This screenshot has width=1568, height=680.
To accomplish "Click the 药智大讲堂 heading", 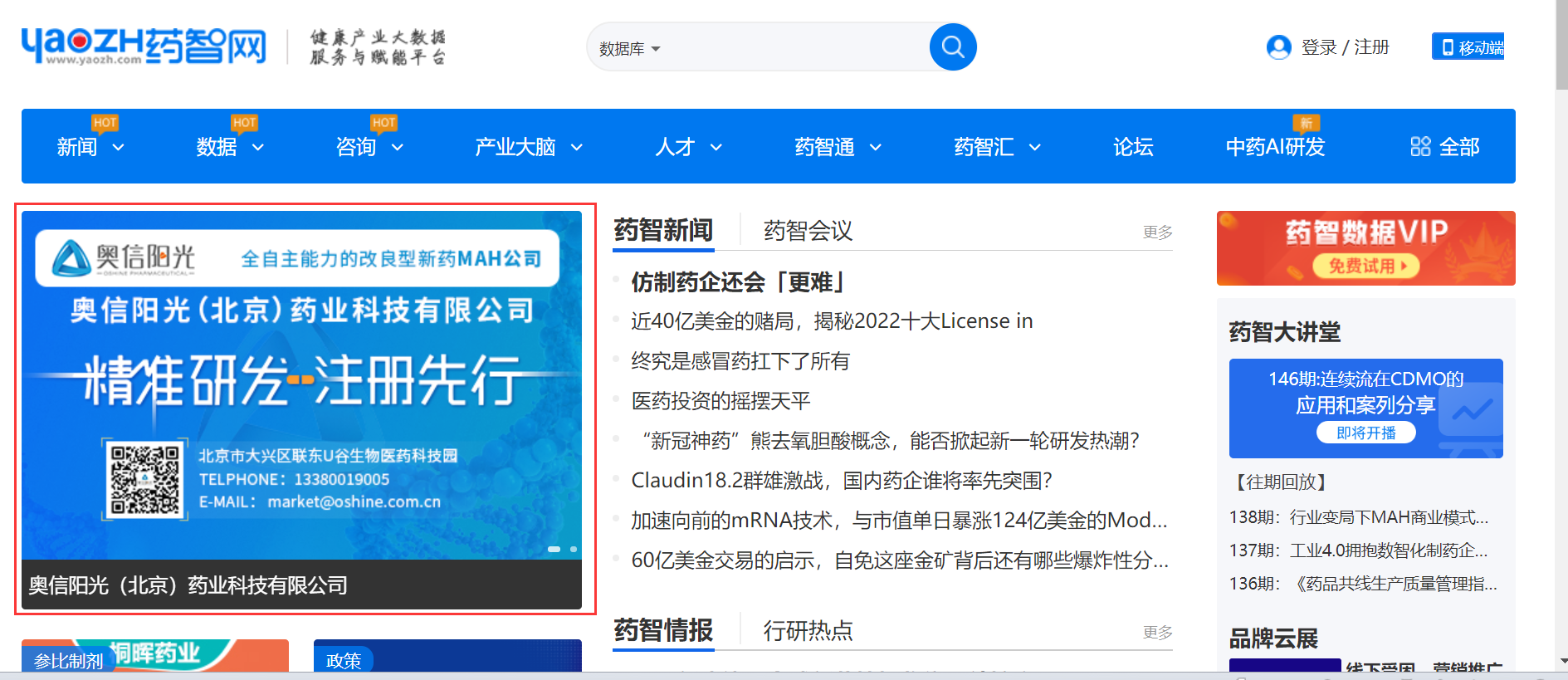I will [x=1284, y=332].
